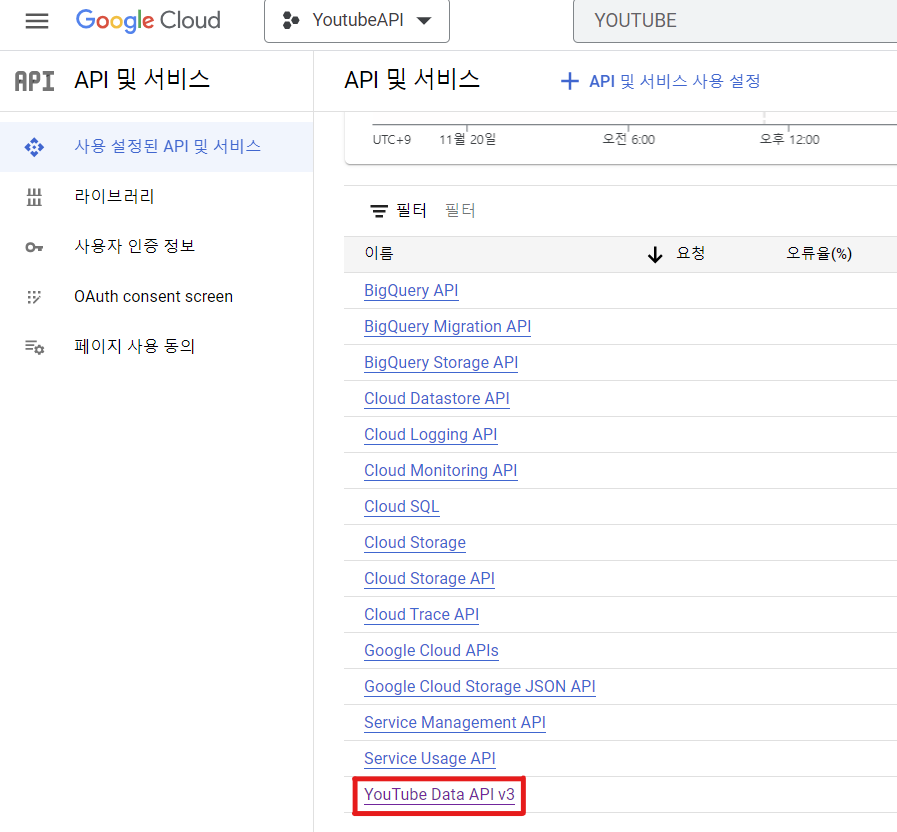The image size is (897, 832).
Task: Click the down arrow sort icon by 요청
Action: [655, 254]
